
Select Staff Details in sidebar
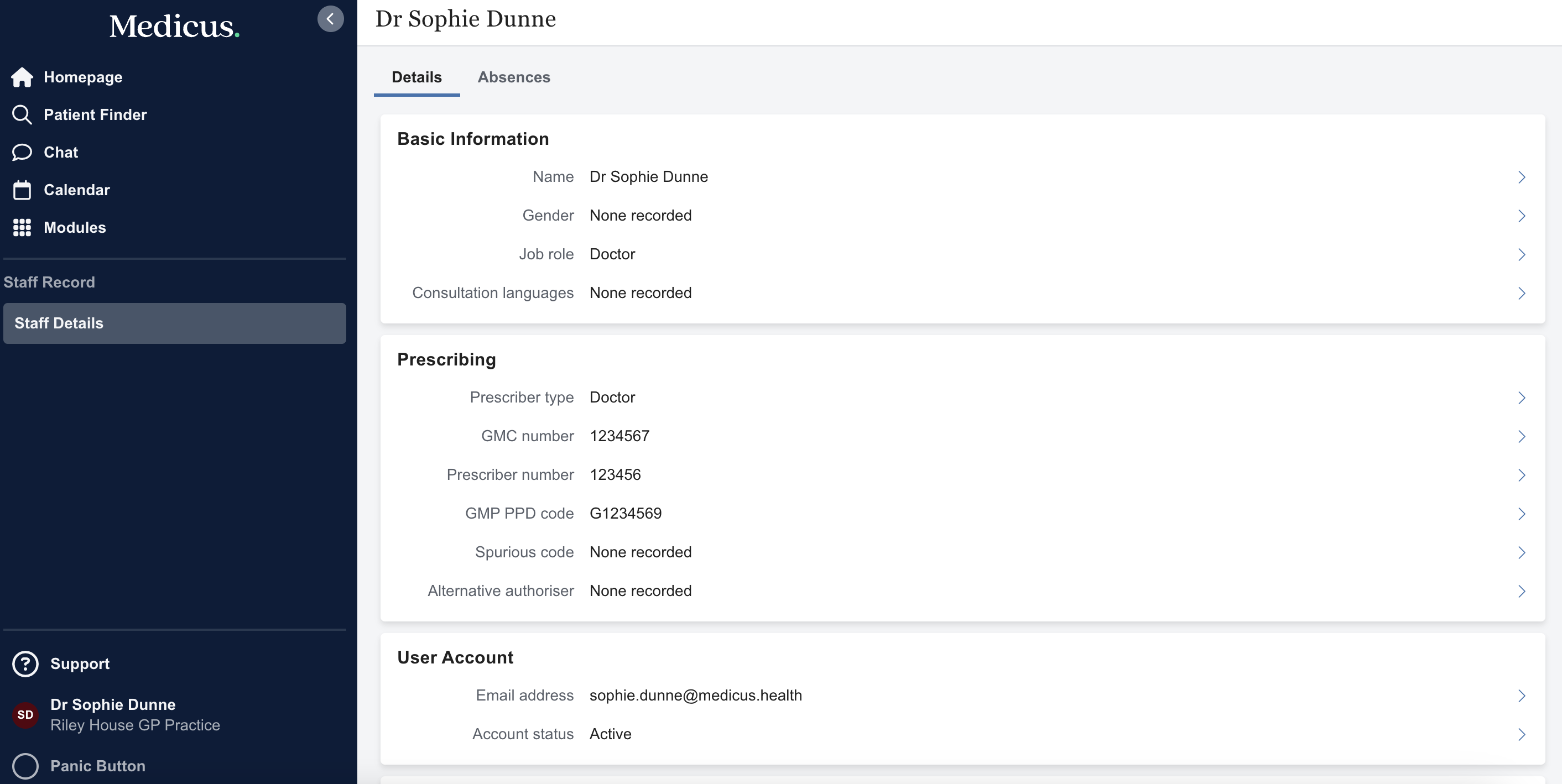(175, 323)
